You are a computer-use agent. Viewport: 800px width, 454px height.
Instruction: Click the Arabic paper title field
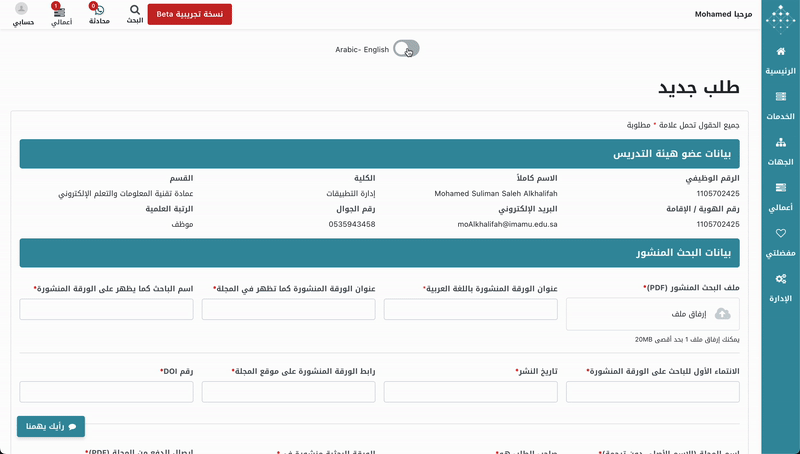tap(470, 309)
